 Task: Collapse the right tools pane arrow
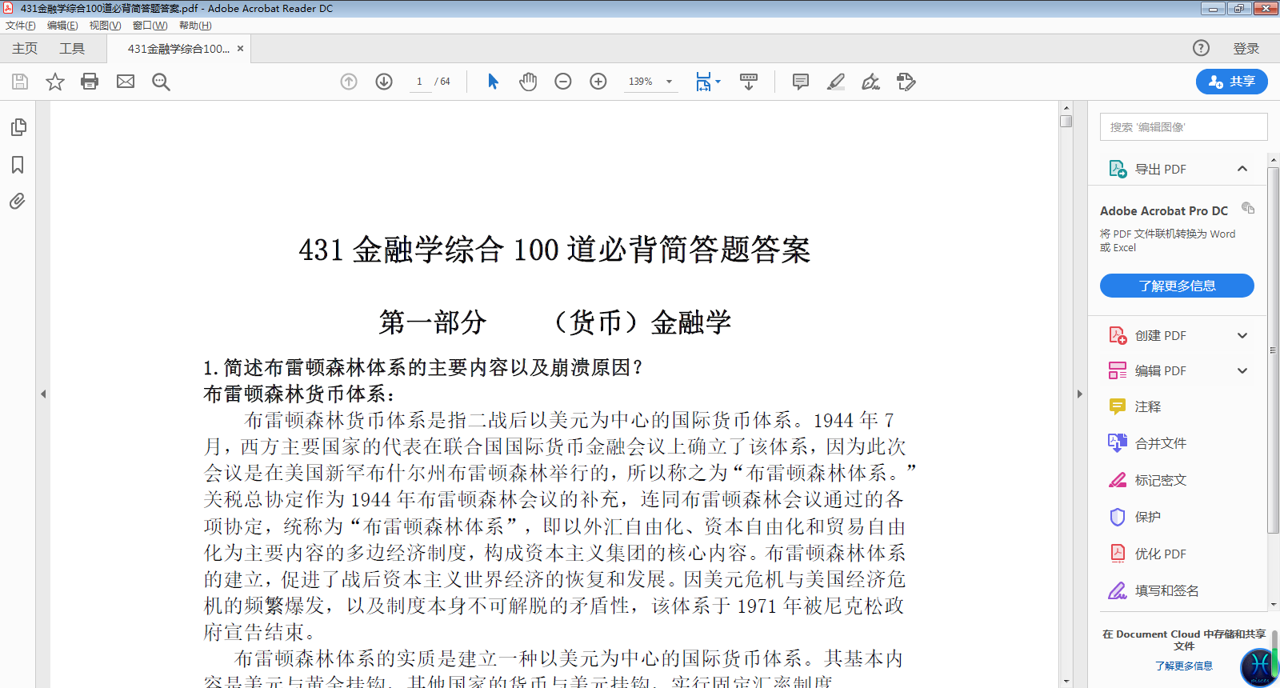(x=1079, y=394)
